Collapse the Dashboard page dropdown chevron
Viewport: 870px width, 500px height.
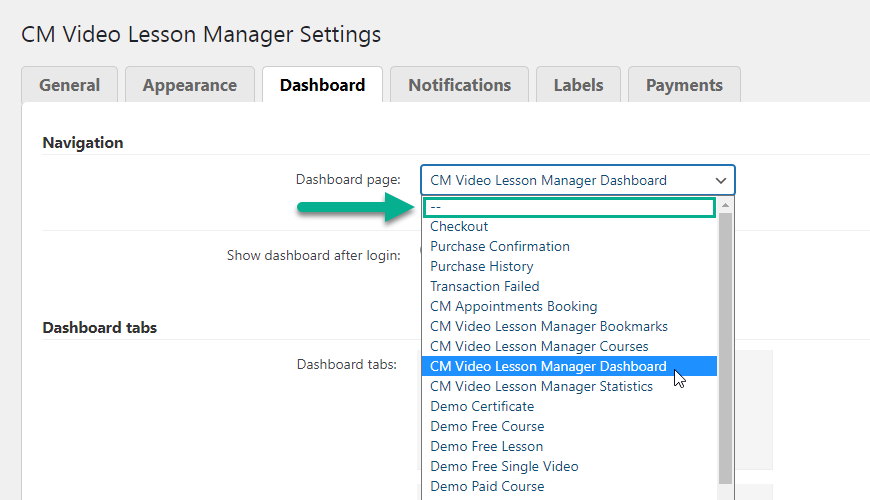click(x=720, y=180)
